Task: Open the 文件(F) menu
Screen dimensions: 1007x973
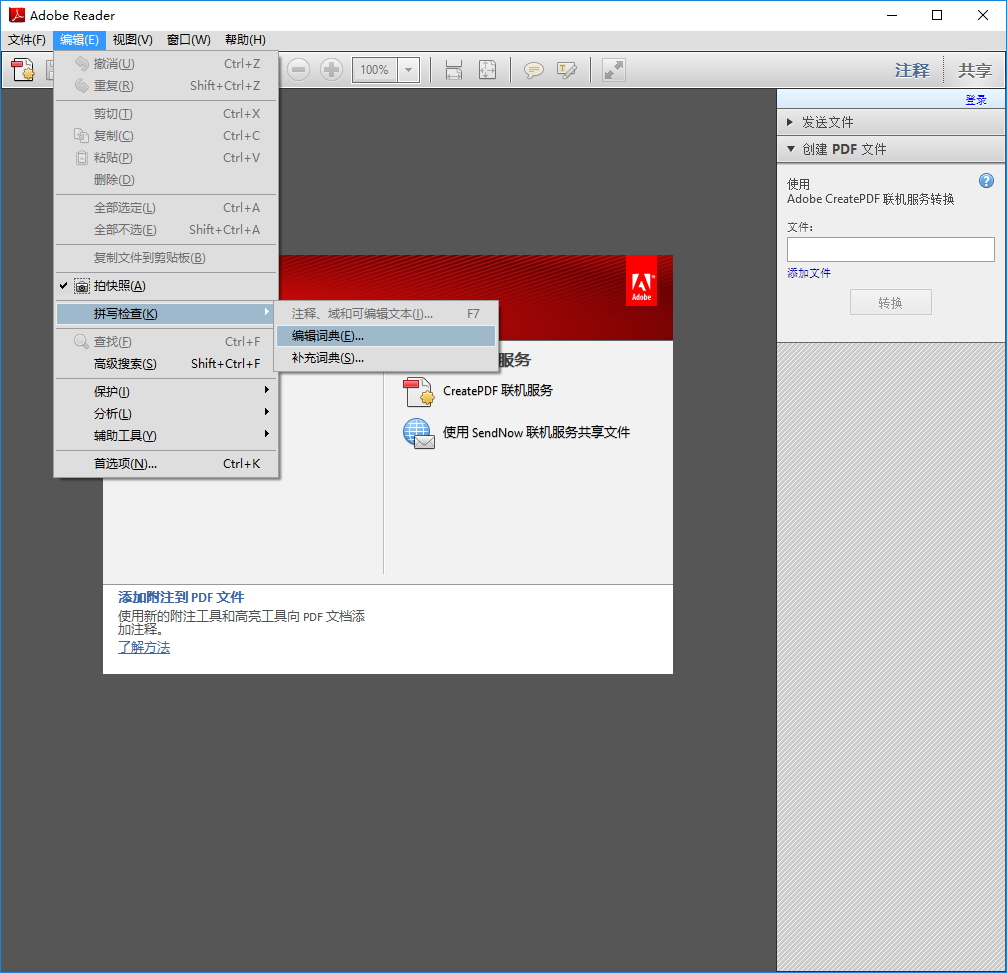Action: 26,40
